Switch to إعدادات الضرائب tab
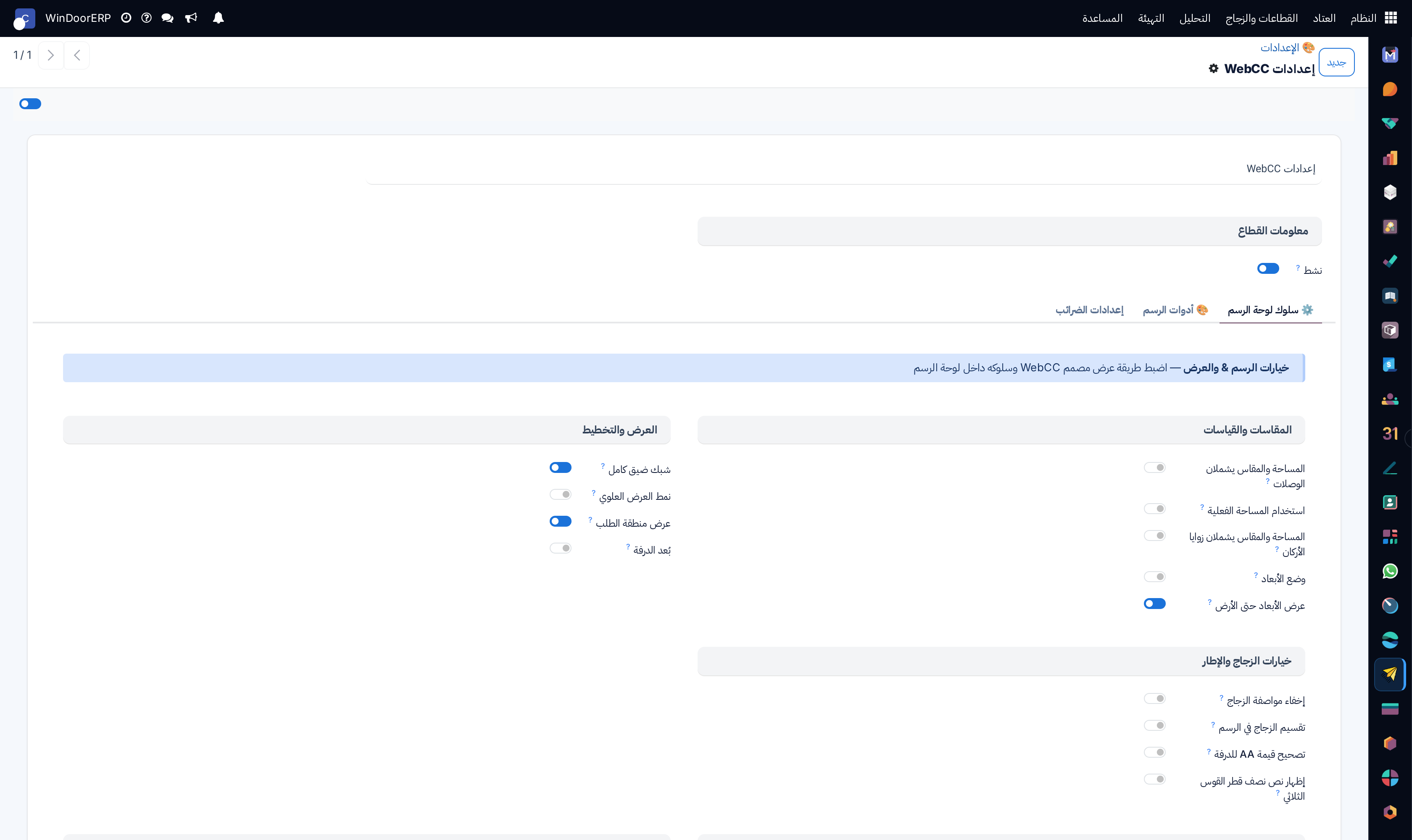The height and width of the screenshot is (840, 1412). pos(1089,310)
